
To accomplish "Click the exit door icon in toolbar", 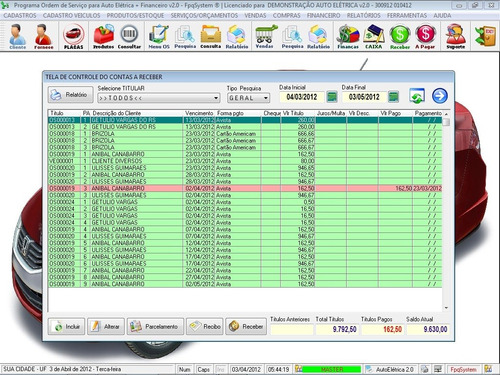I will tap(485, 36).
